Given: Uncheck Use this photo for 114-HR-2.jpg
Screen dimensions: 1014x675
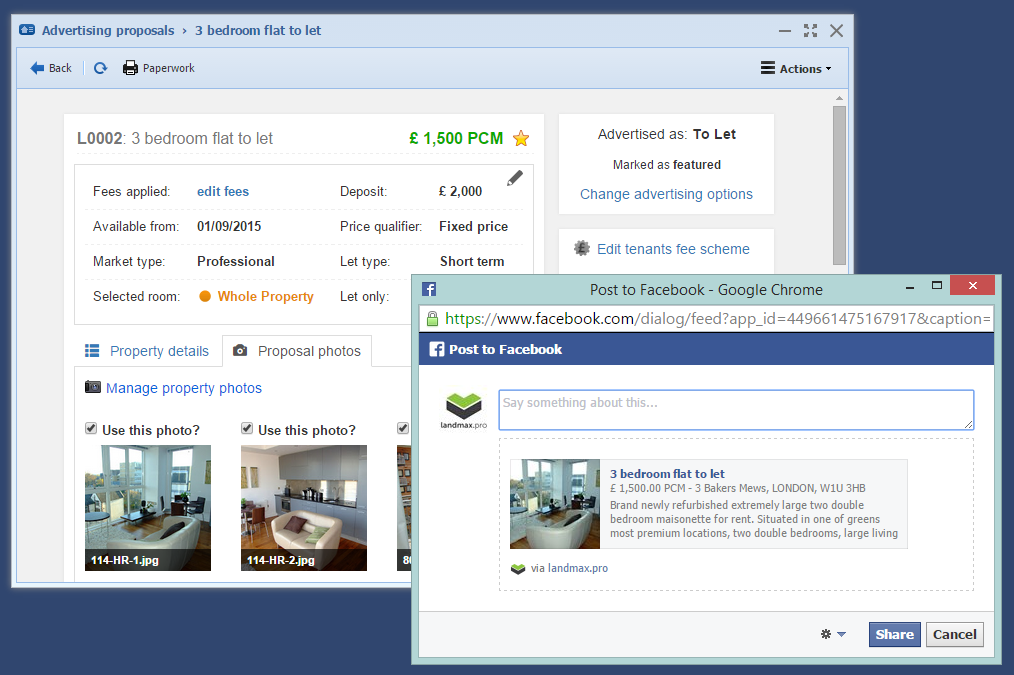Looking at the screenshot, I should pyautogui.click(x=247, y=429).
